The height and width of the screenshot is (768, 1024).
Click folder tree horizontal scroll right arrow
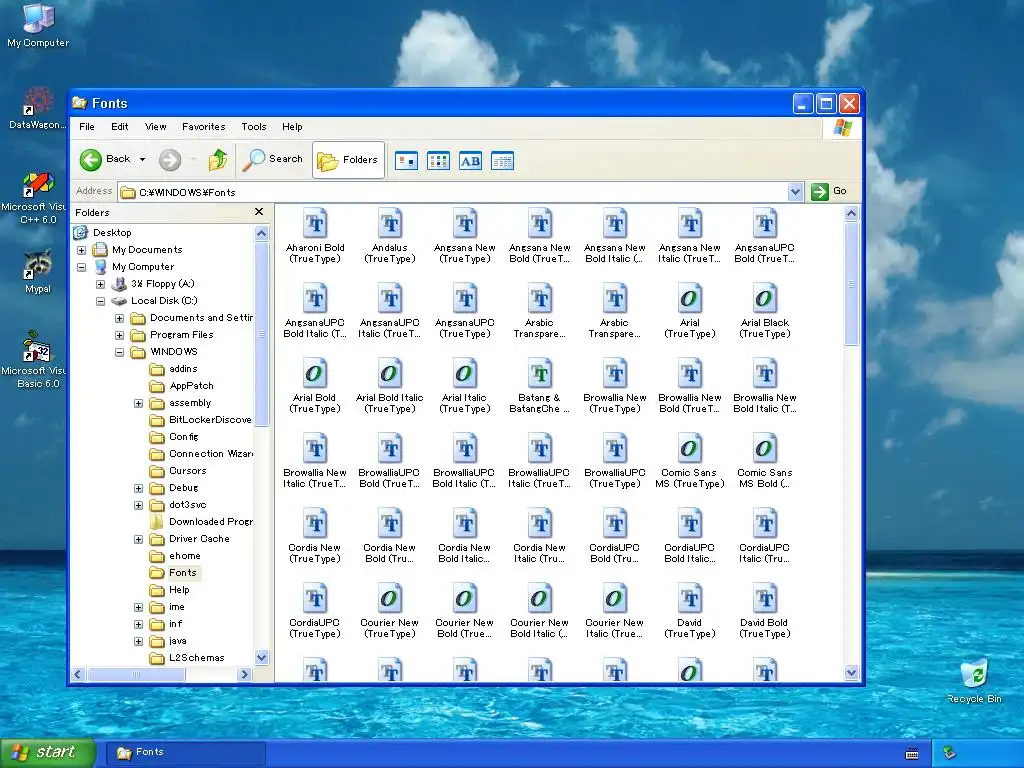pos(245,674)
